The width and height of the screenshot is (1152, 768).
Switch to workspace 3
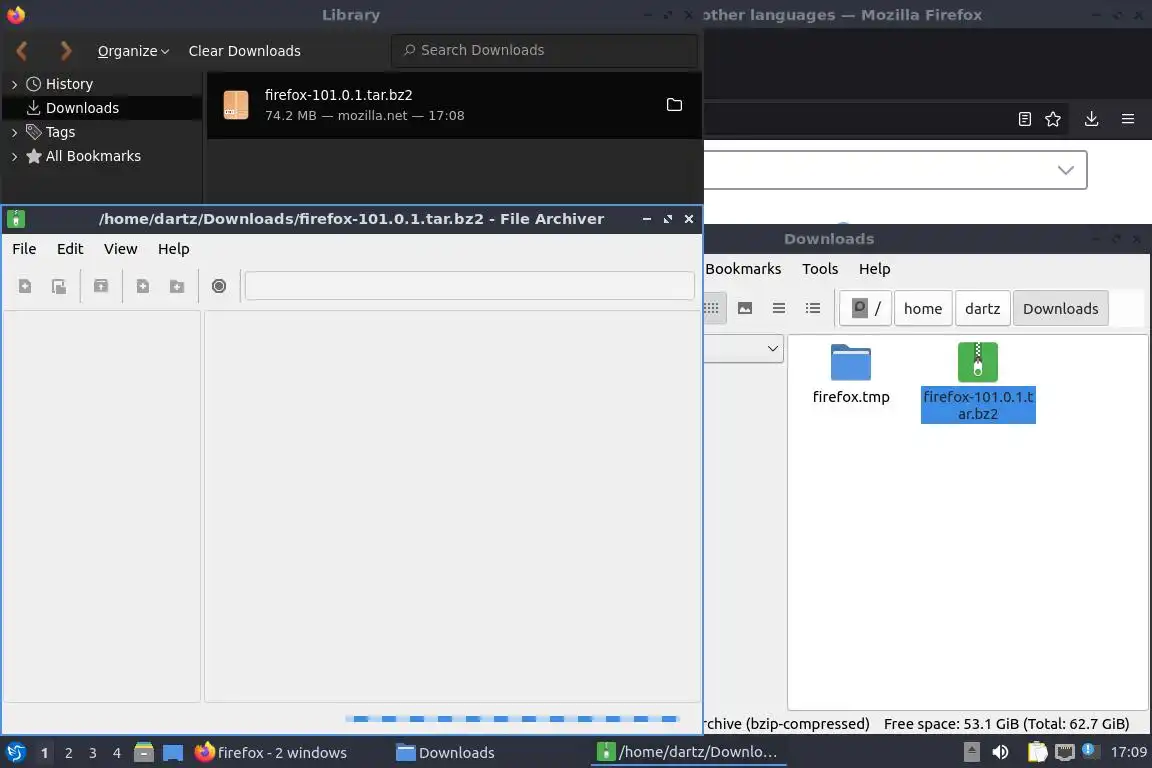93,753
